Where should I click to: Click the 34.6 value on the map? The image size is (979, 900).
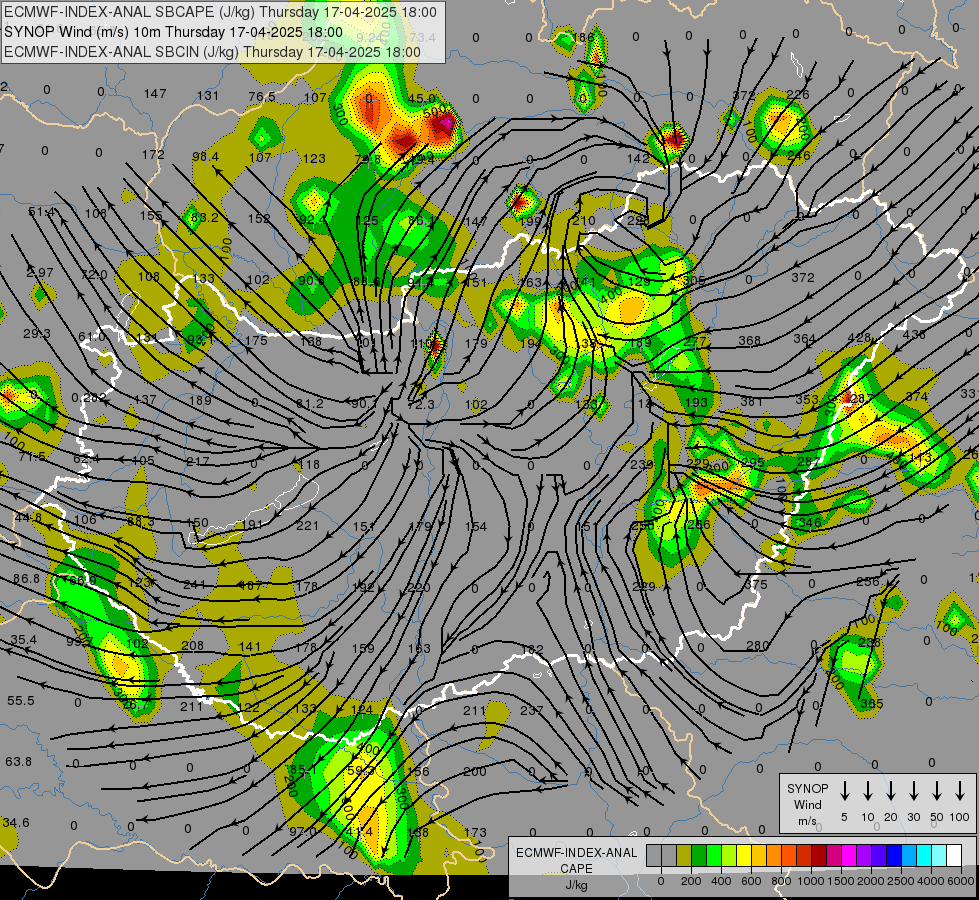point(16,823)
